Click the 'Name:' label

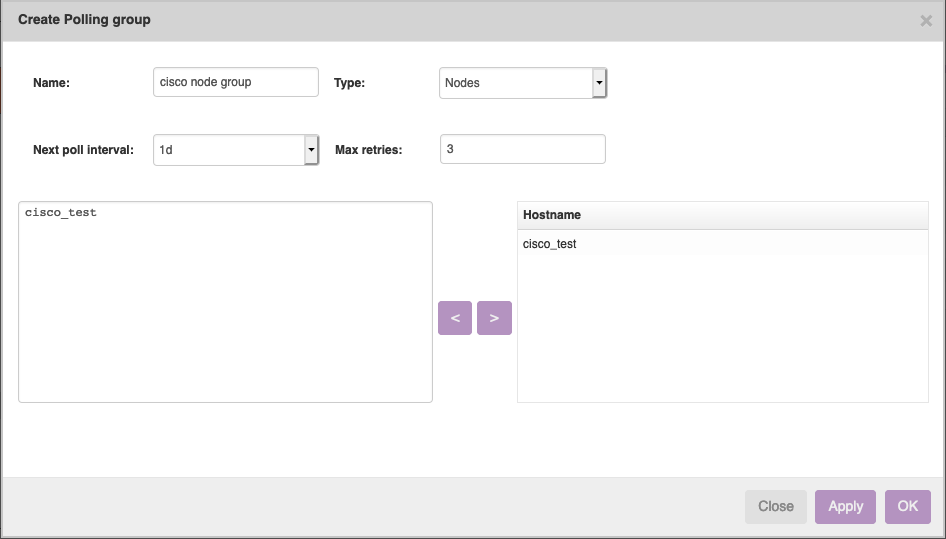(51, 83)
